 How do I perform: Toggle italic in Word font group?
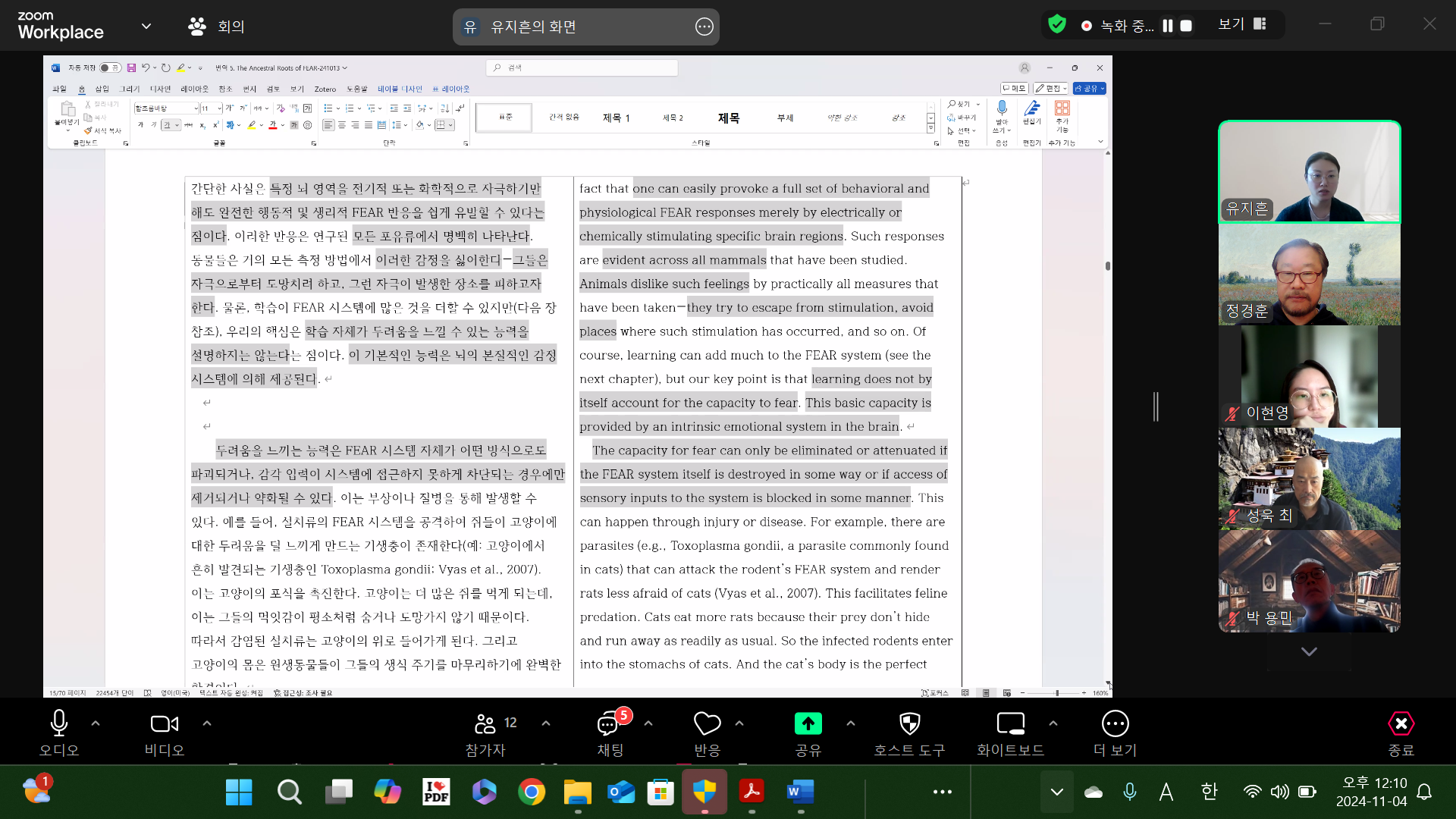click(x=153, y=125)
